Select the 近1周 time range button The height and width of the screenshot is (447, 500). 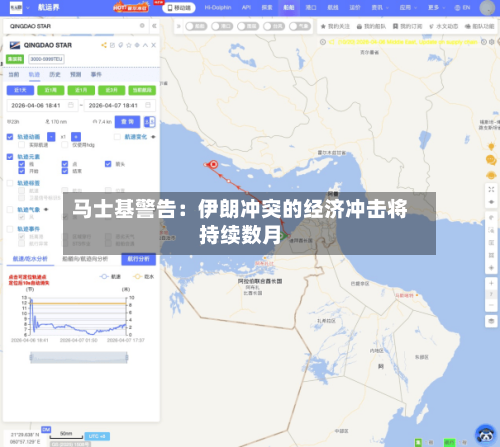coord(51,90)
